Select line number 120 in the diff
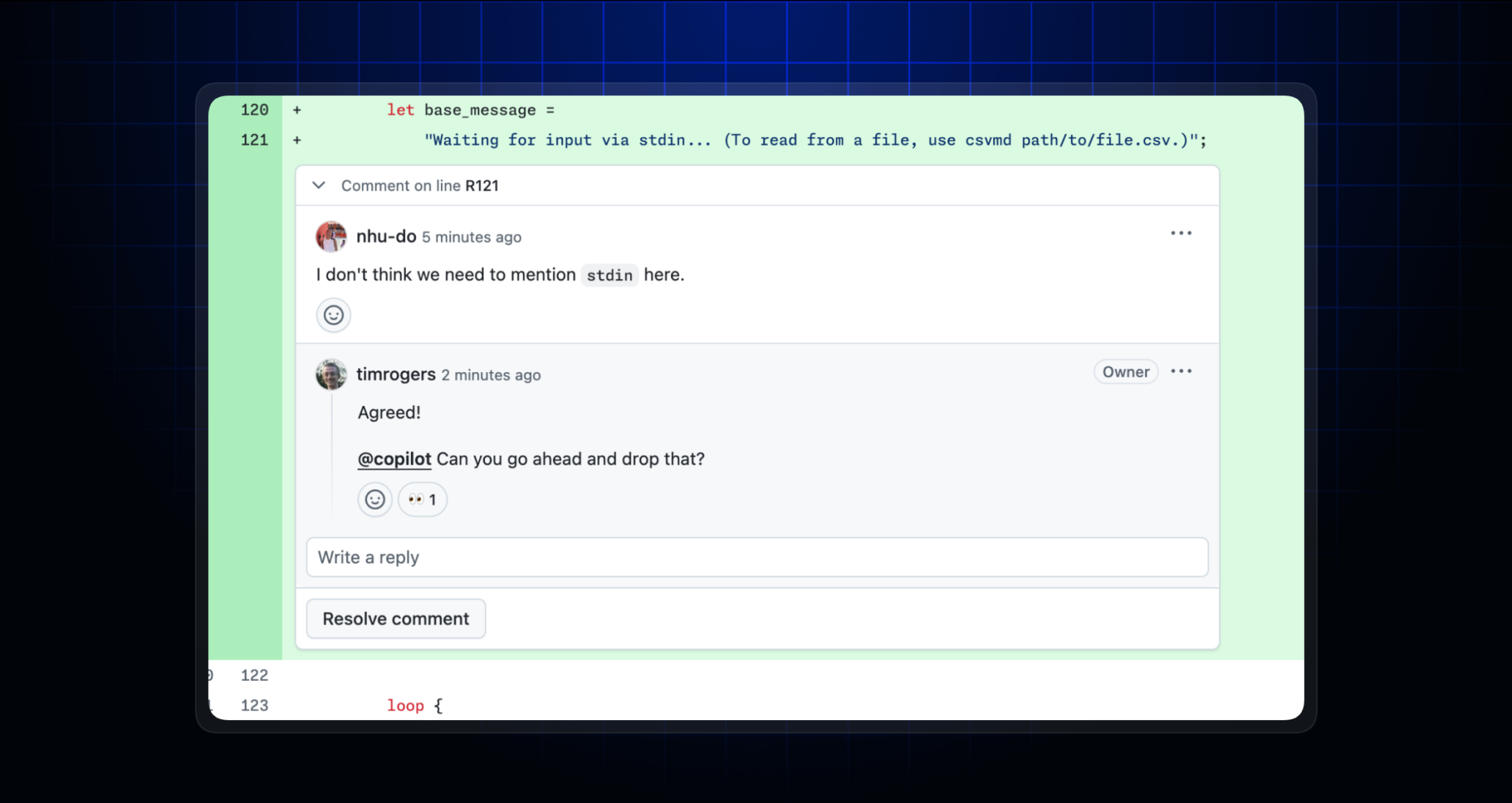The width and height of the screenshot is (1512, 803). pyautogui.click(x=254, y=110)
